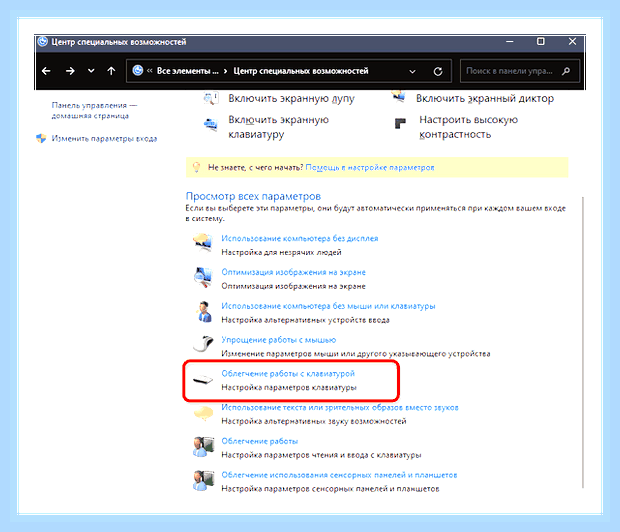Click the speech bubble icon for sound alternatives
Screen dimensions: 620x532
[203, 413]
